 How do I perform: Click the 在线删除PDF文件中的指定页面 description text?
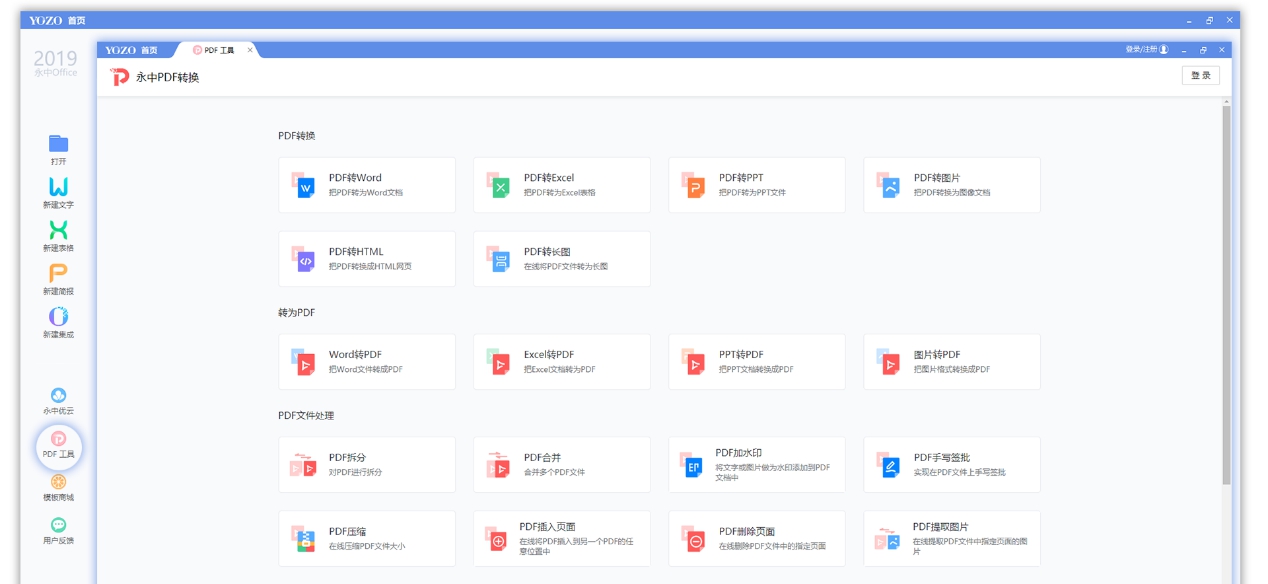point(772,547)
